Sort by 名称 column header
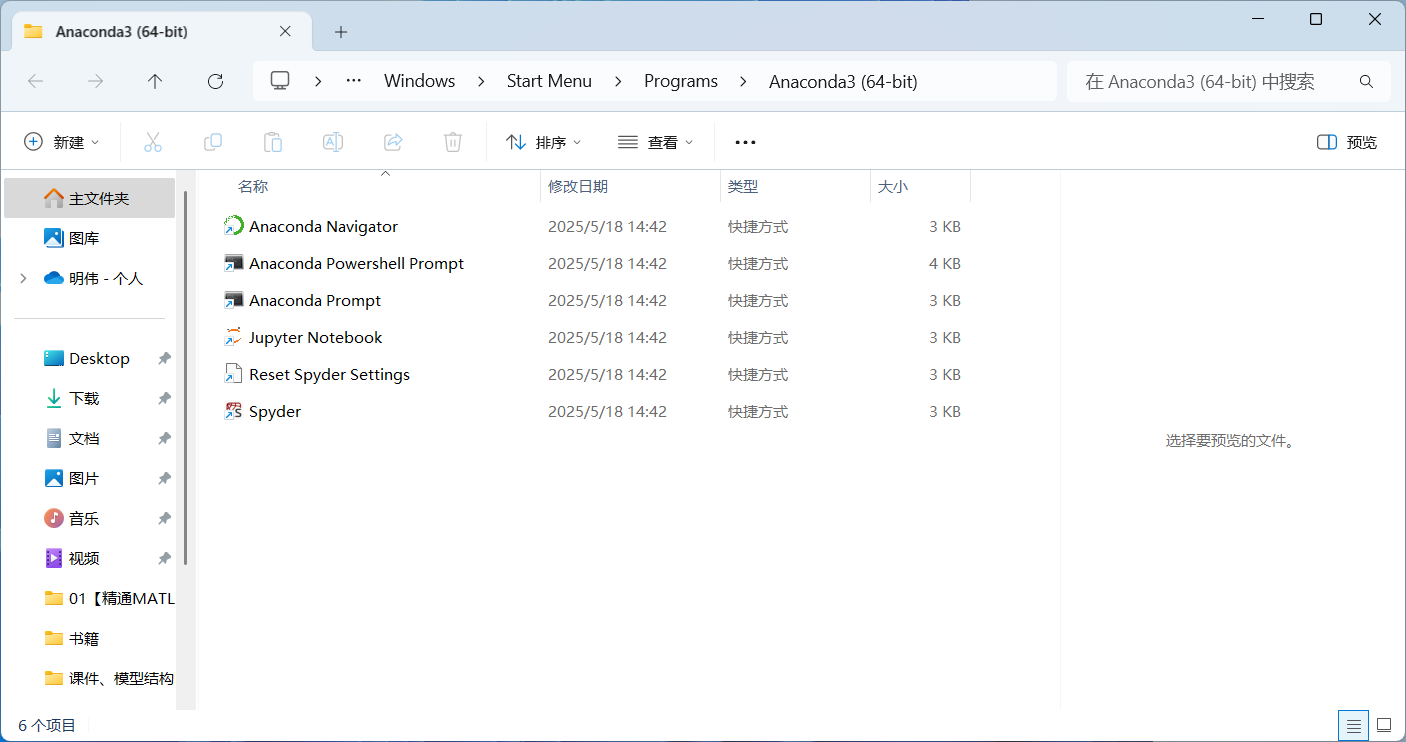Screen dimensions: 1406x742 coord(253,186)
